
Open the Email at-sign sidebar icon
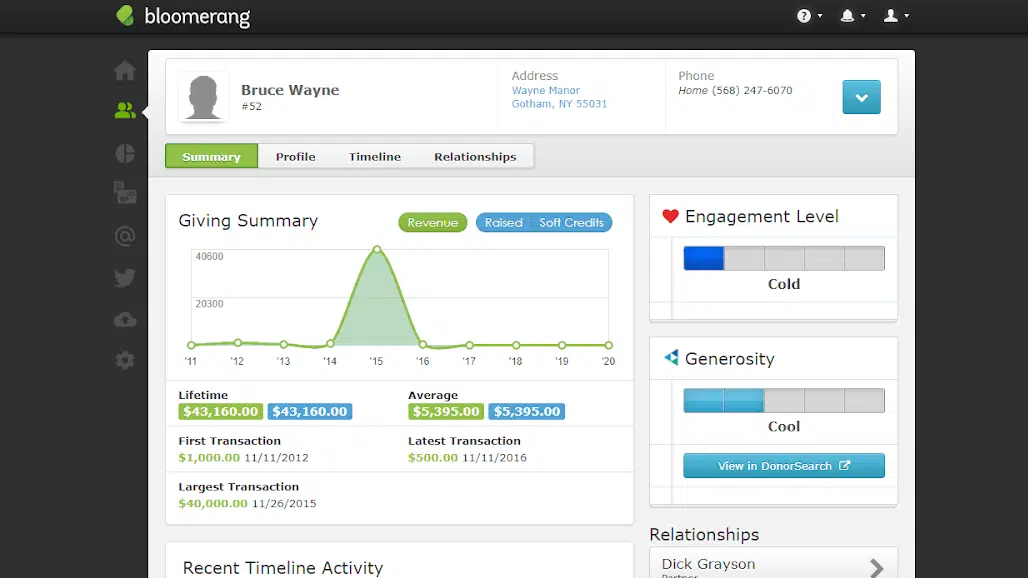(x=125, y=236)
